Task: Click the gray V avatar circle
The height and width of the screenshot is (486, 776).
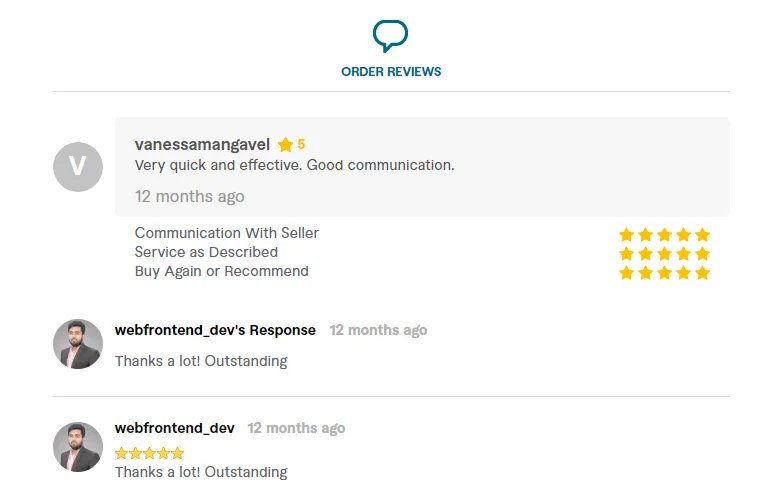Action: coord(78,167)
